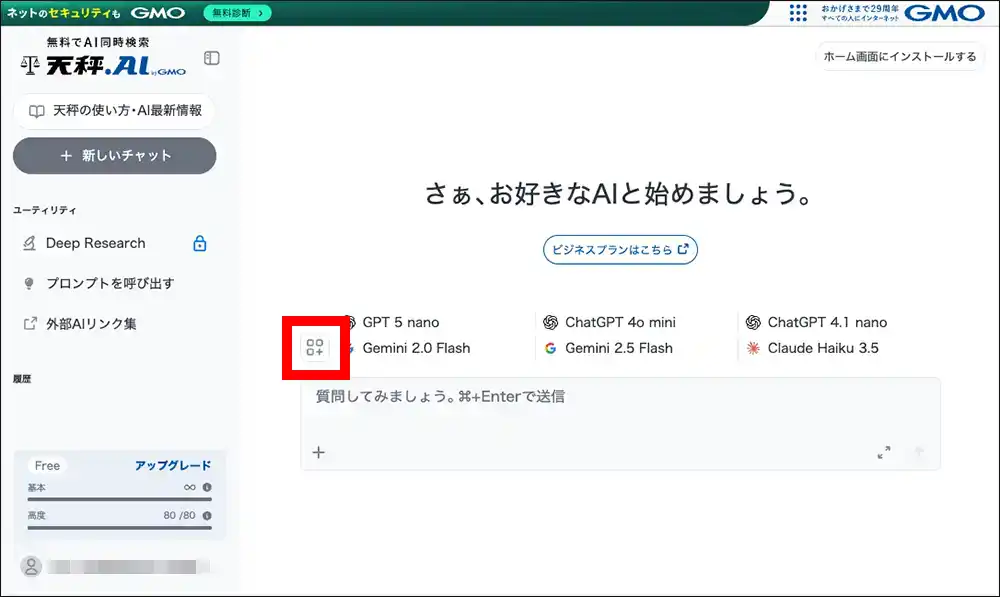This screenshot has width=1000, height=597.
Task: Click the ホーム画面にインストールする button
Action: [x=899, y=57]
